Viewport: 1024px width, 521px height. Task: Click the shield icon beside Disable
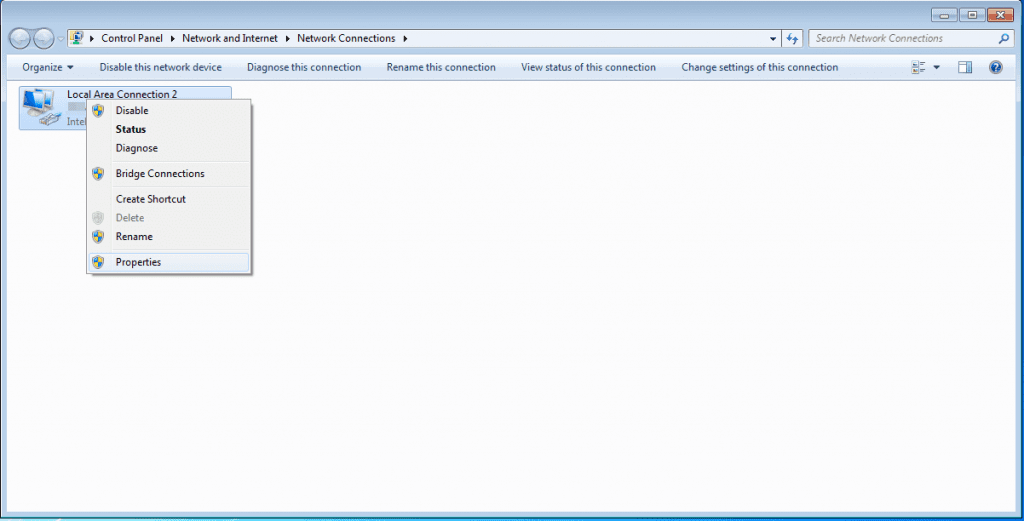point(98,110)
